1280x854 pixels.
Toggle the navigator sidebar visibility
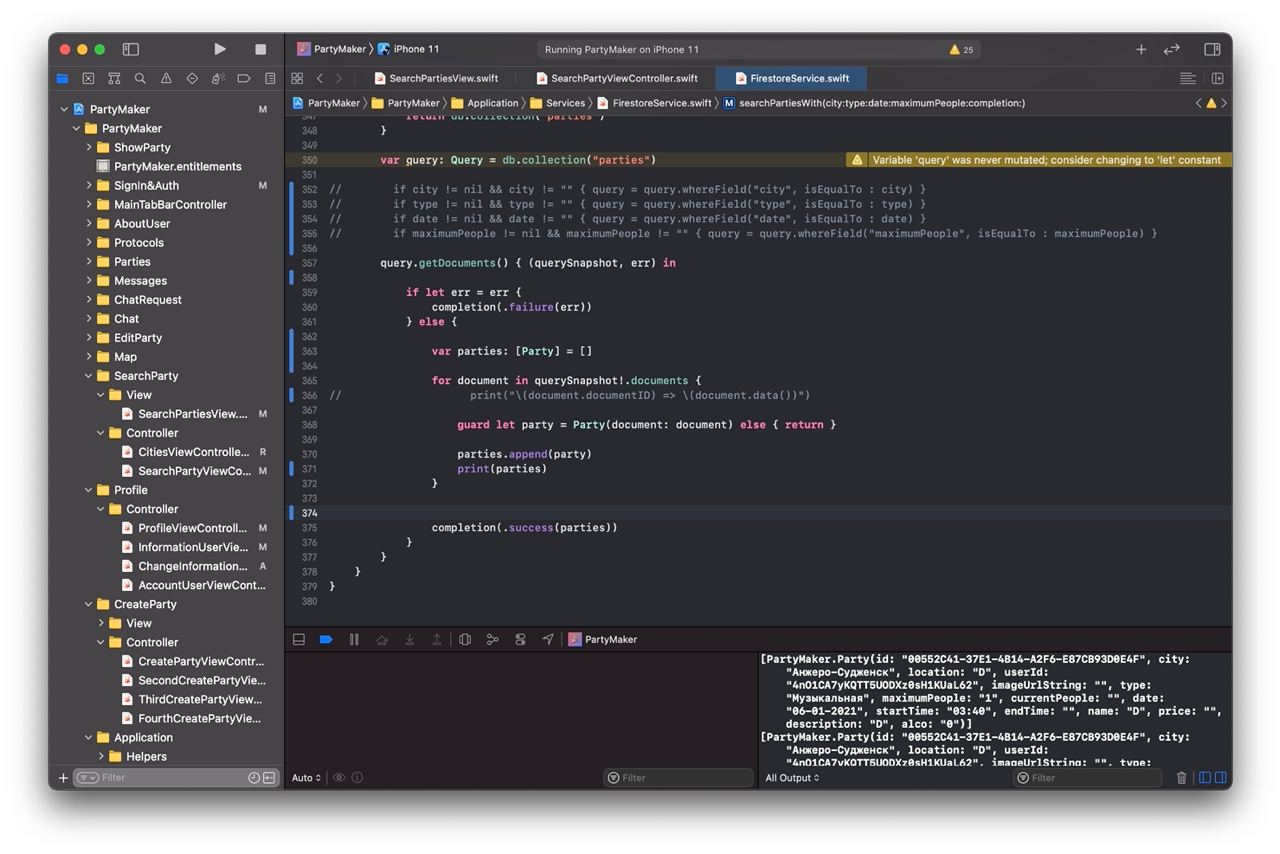(x=130, y=49)
